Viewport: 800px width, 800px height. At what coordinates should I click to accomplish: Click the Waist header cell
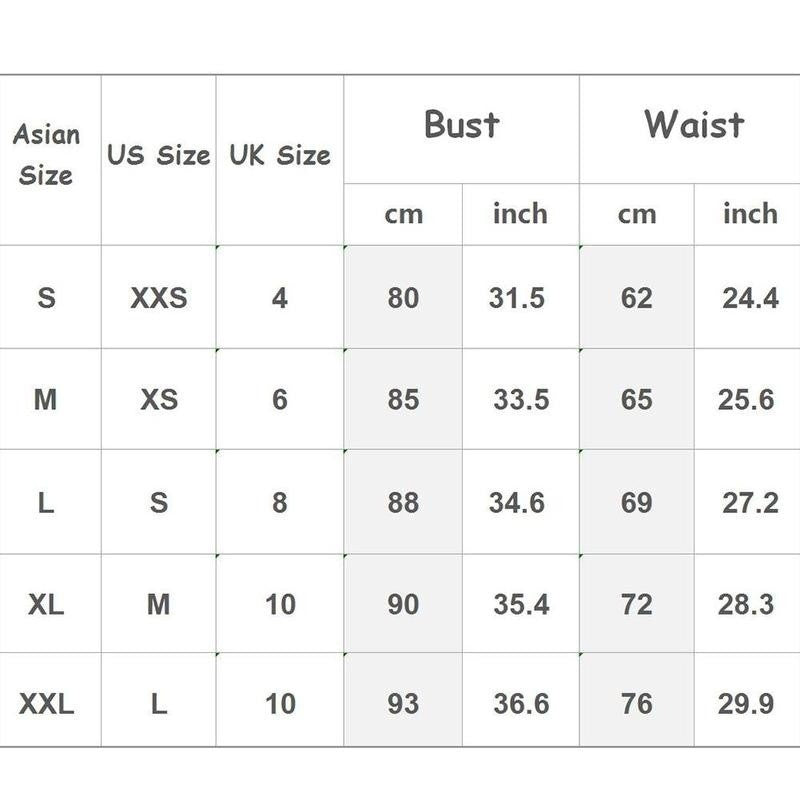694,125
